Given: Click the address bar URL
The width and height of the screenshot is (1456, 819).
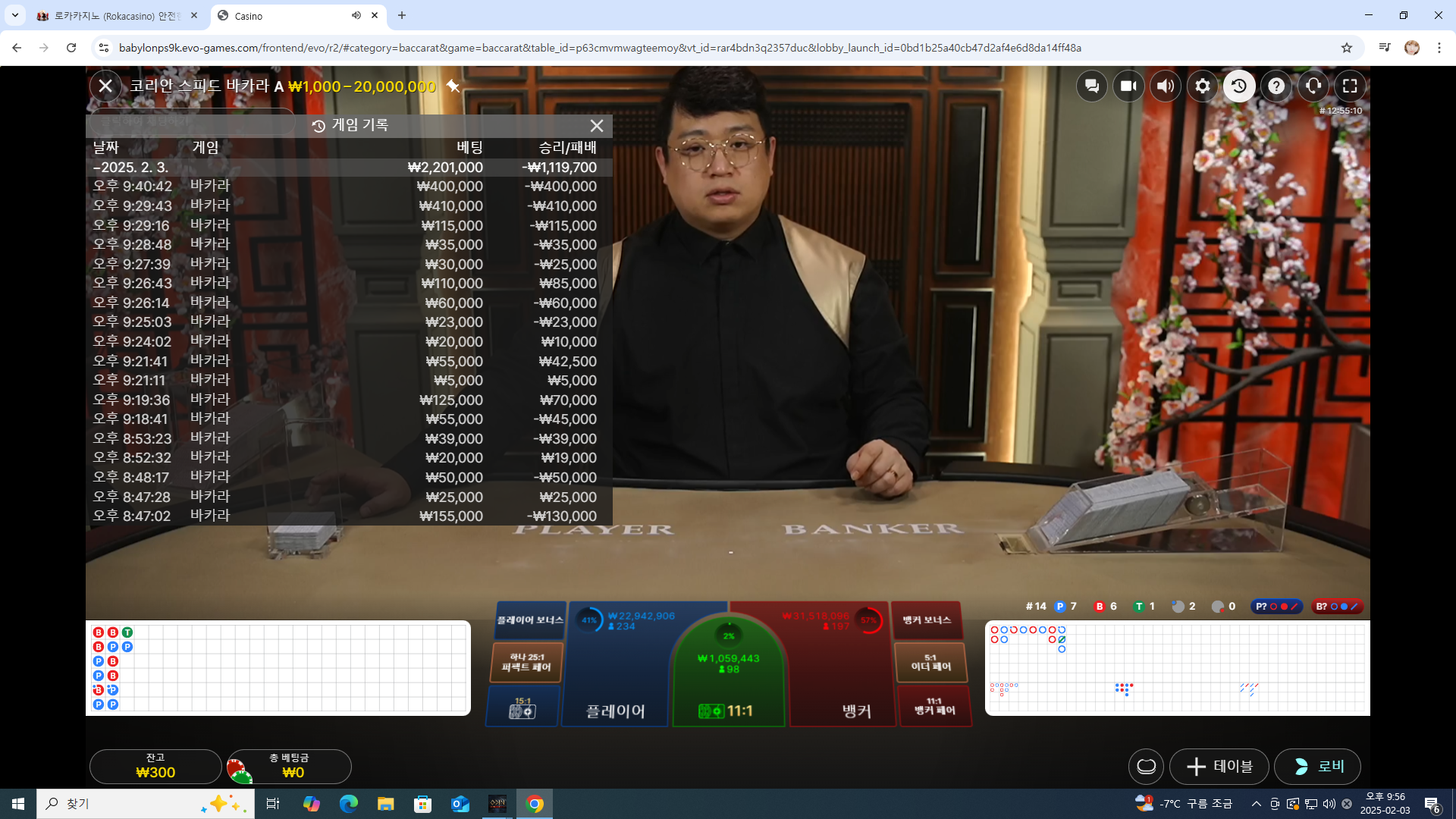Looking at the screenshot, I should click(x=600, y=48).
